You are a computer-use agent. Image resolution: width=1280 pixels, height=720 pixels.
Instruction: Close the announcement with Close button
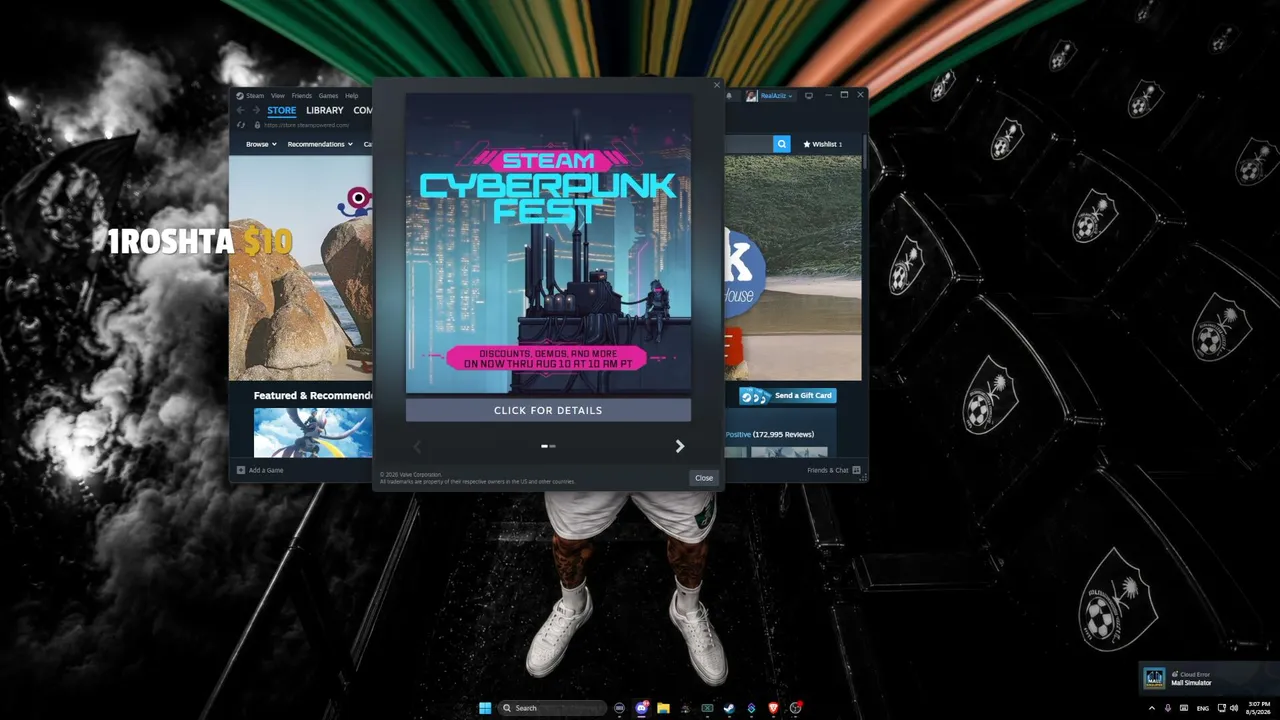pos(704,478)
